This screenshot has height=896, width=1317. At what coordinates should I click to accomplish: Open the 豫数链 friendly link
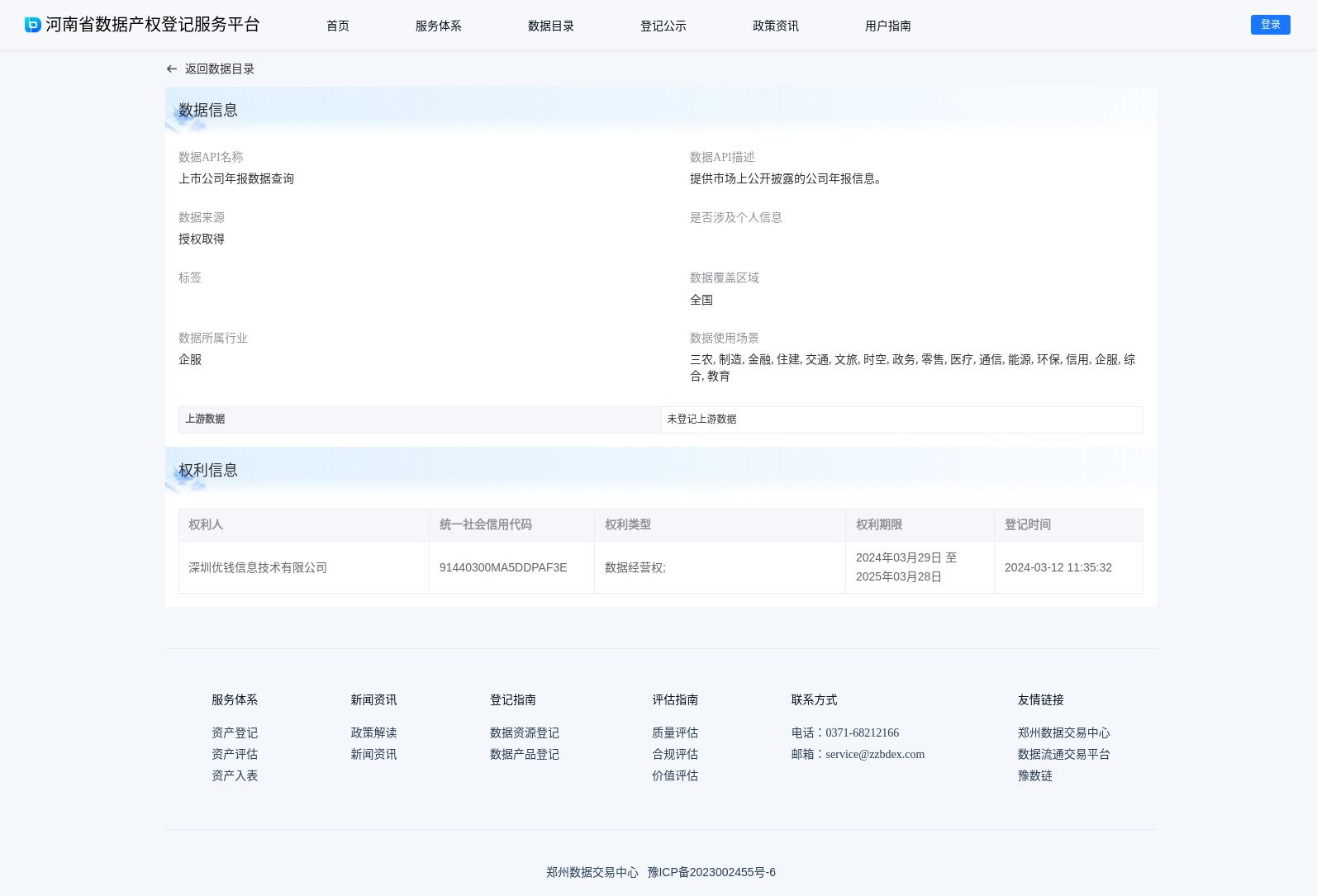click(x=1035, y=775)
